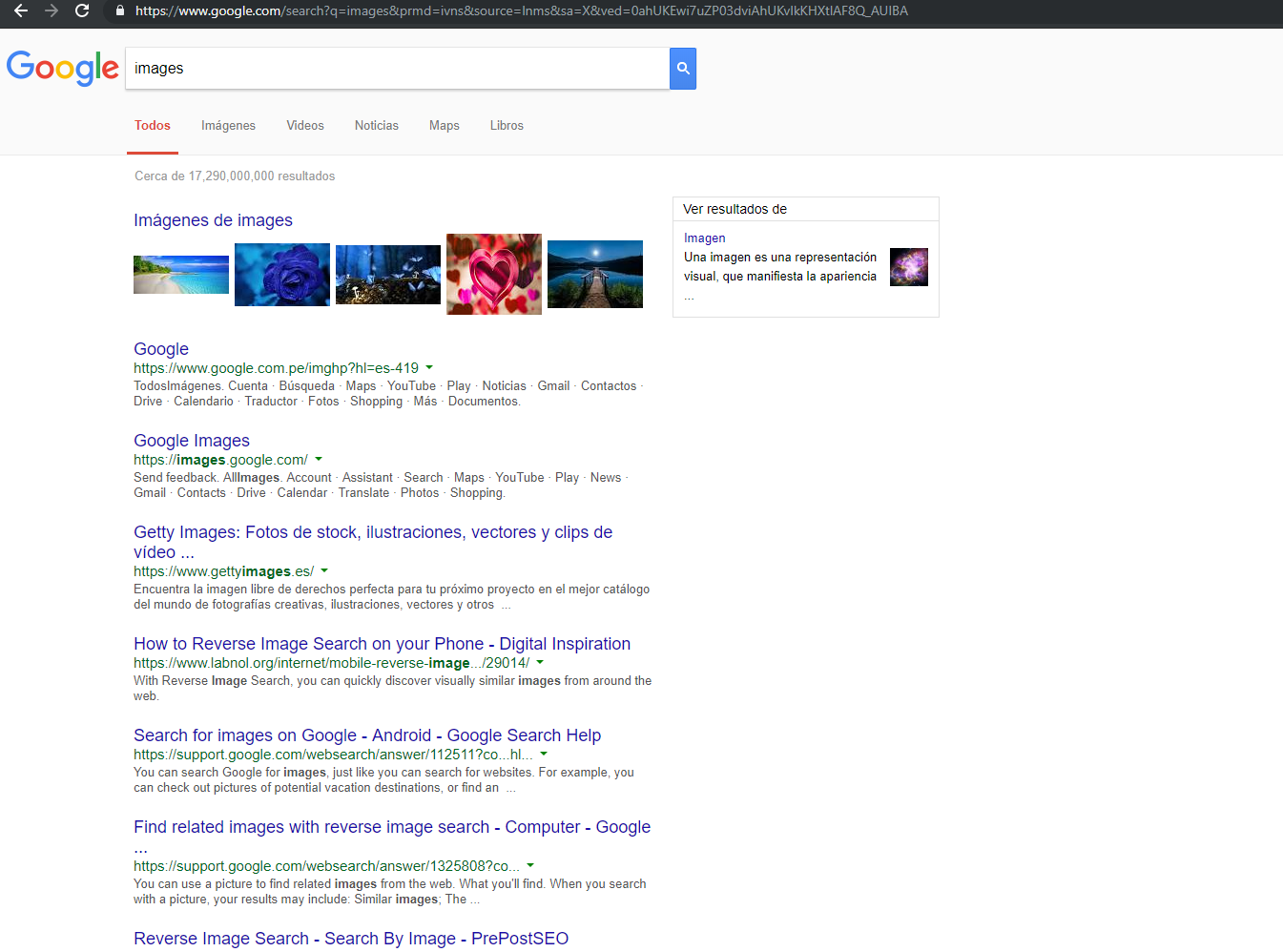Click the address bar URL
Image resolution: width=1283 pixels, height=952 pixels.
point(521,10)
